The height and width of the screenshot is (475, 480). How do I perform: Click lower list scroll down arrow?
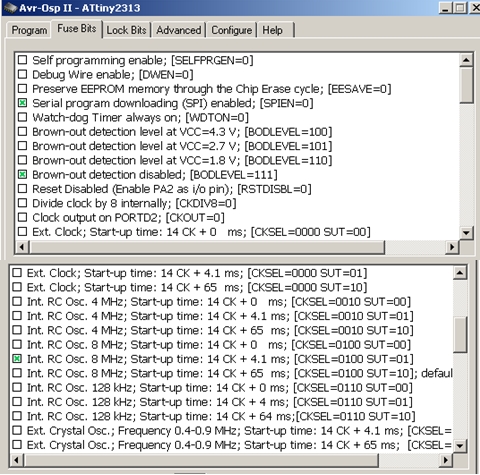point(460,445)
